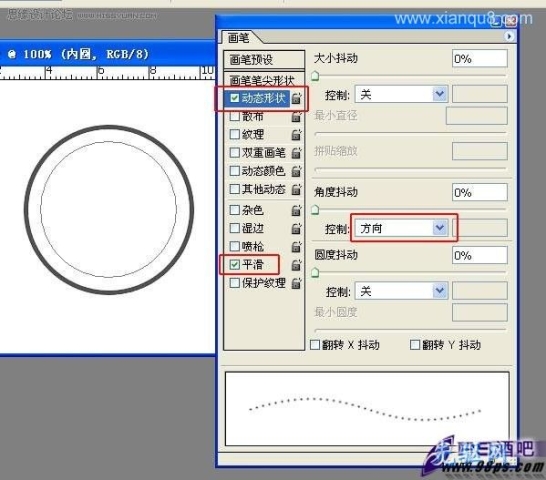The image size is (546, 480).
Task: Check the 翻转 X 抖动 option
Action: click(315, 345)
